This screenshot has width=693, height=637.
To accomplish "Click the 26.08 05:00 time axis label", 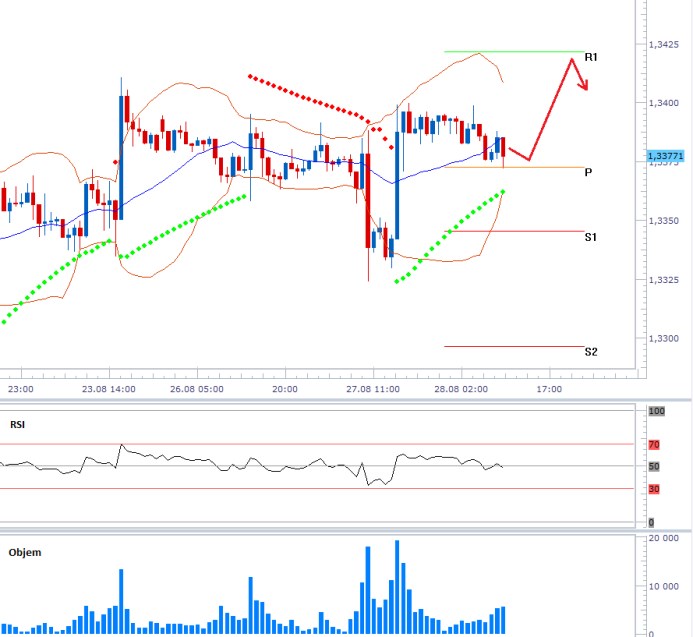I will point(197,389).
